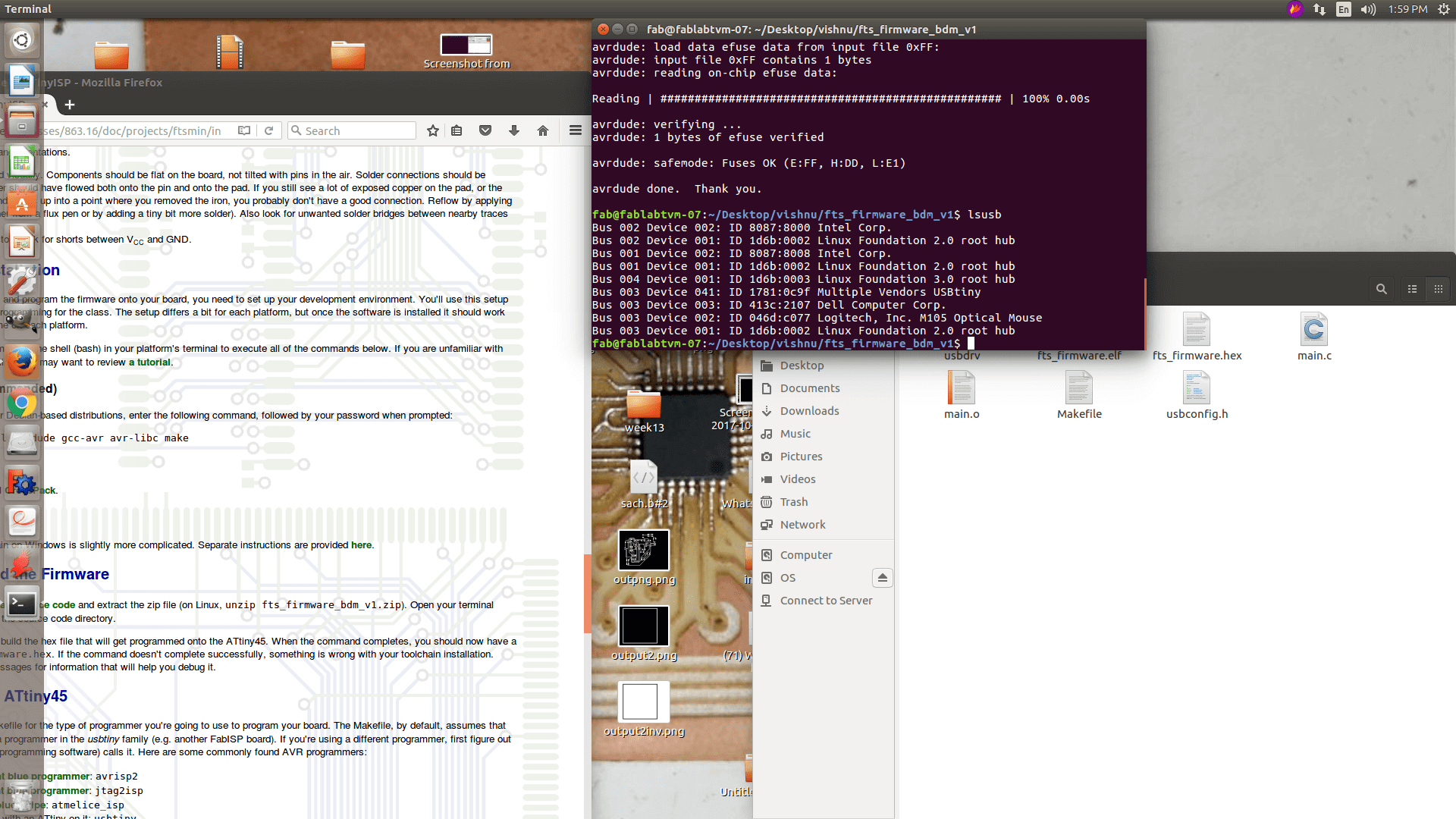
Task: Select Pictures in Files sidebar
Action: click(x=801, y=457)
